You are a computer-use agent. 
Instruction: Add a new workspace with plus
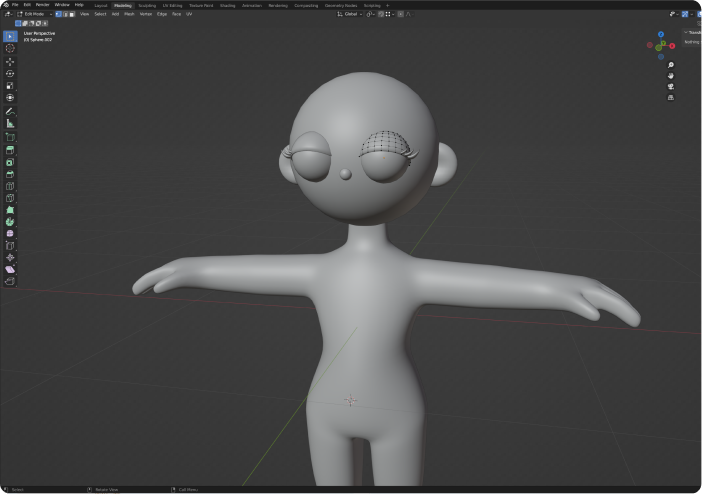point(388,5)
